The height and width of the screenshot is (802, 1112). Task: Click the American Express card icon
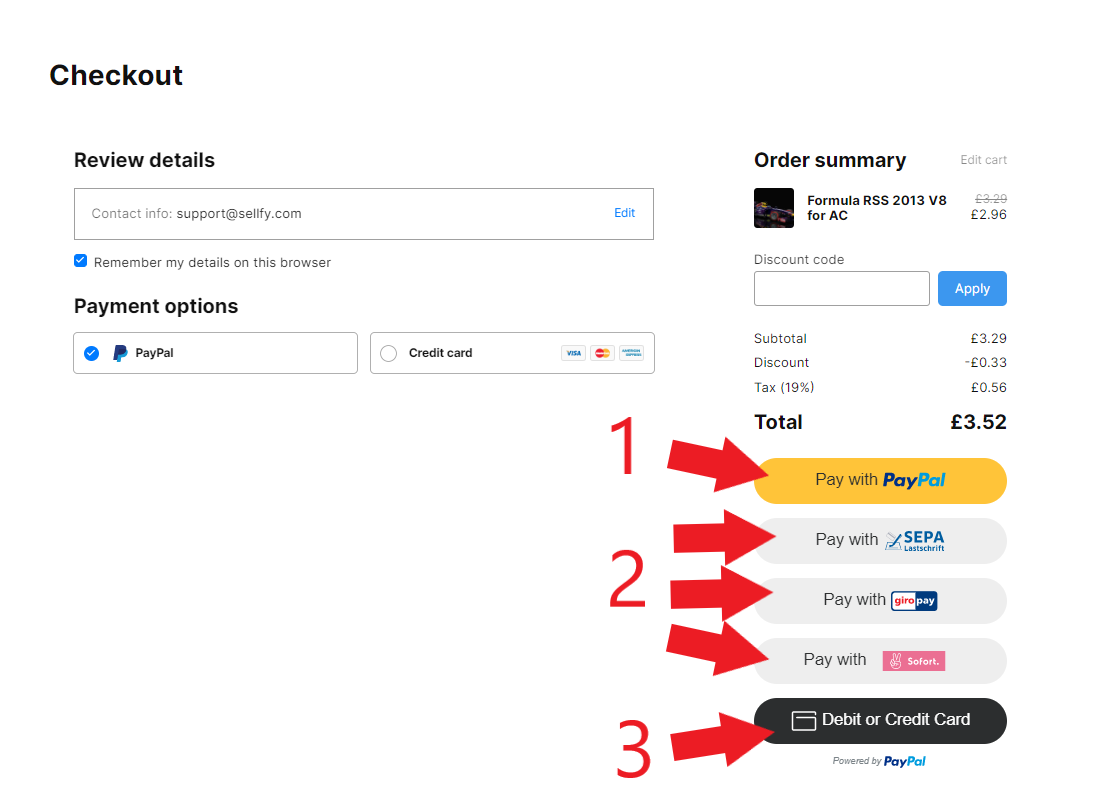point(631,353)
